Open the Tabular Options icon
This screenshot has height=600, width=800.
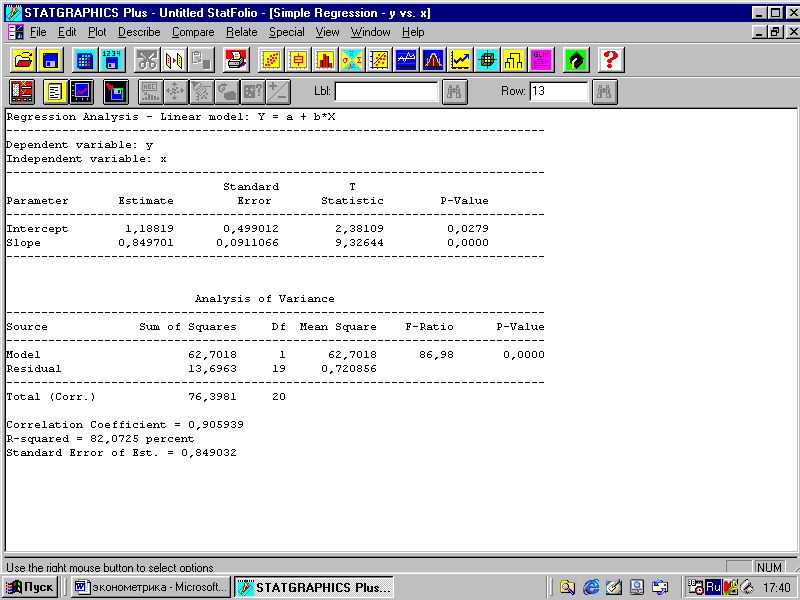tap(55, 92)
